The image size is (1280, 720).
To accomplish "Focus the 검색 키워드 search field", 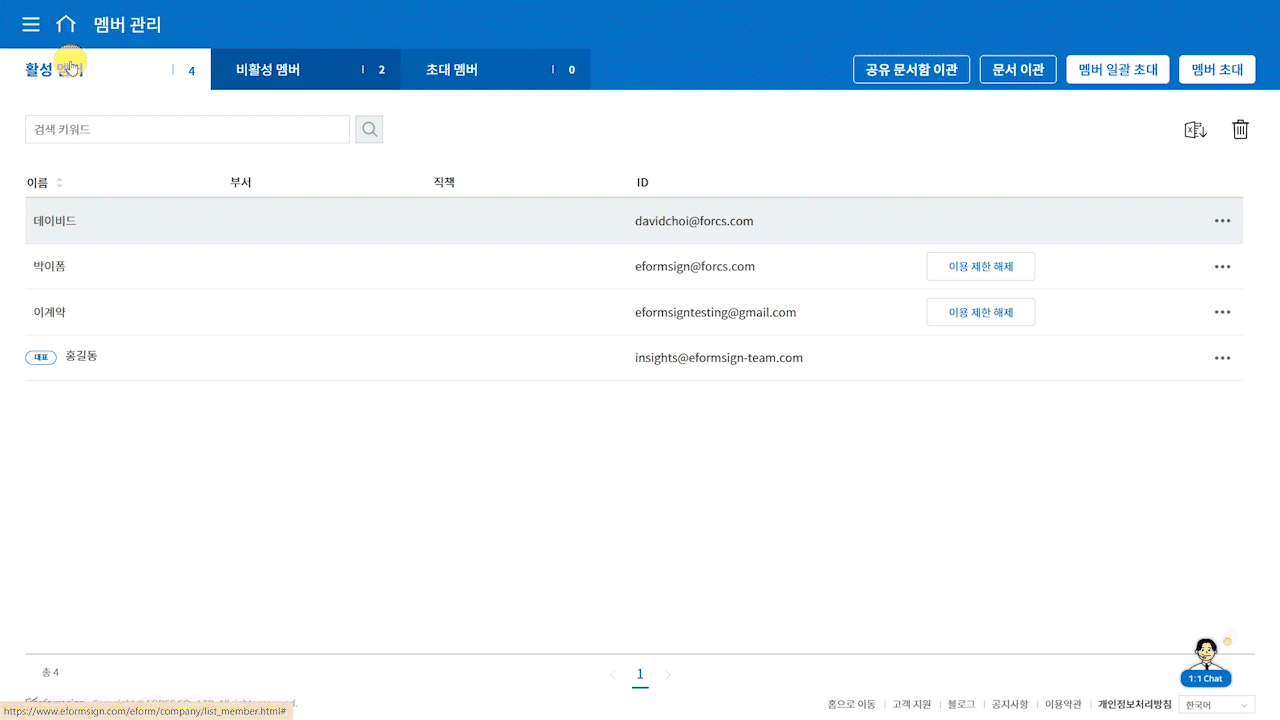I will (x=187, y=129).
